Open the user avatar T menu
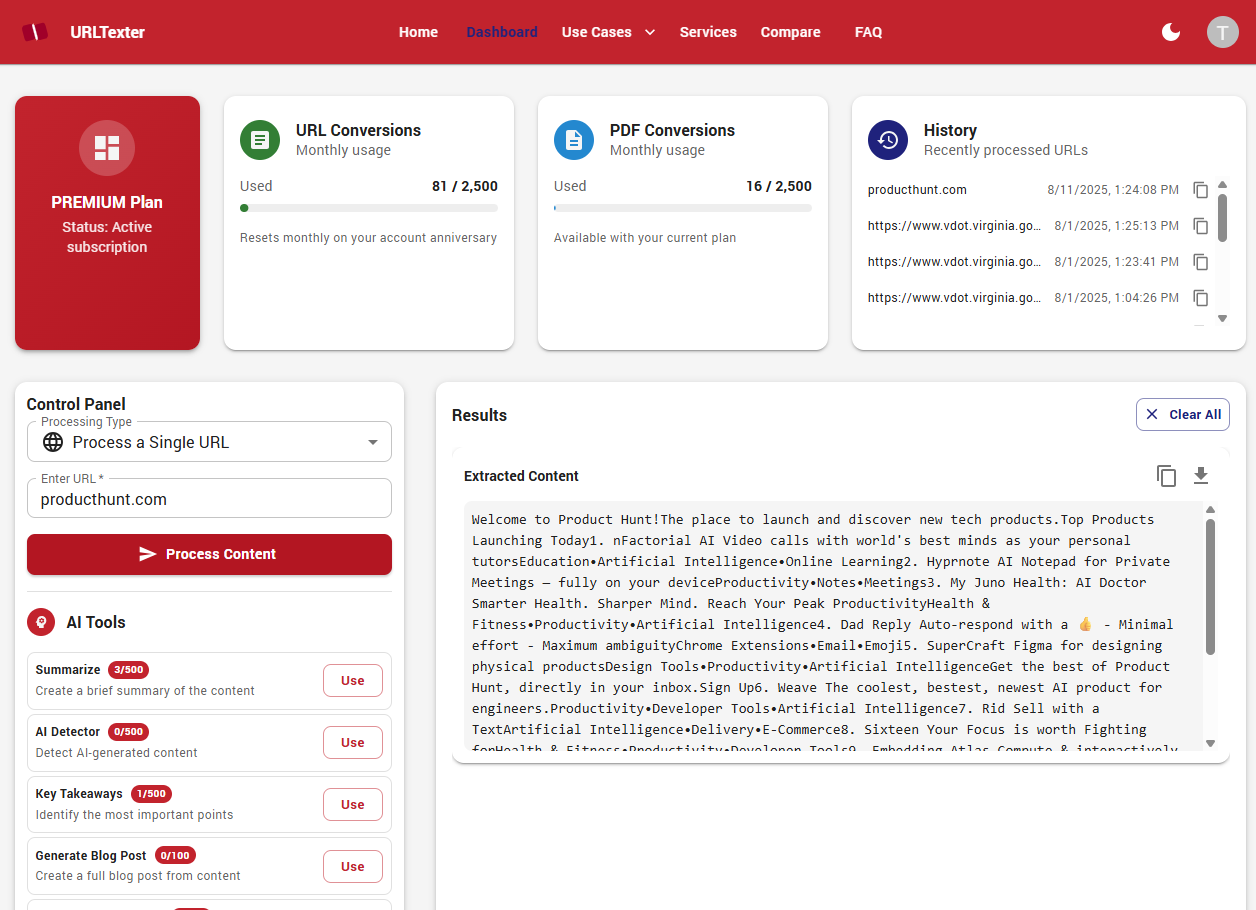 coord(1222,32)
